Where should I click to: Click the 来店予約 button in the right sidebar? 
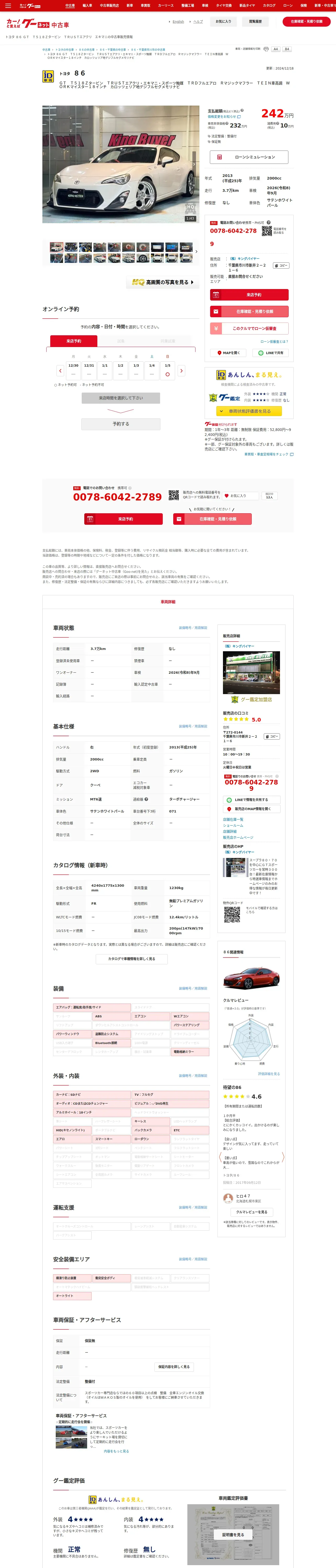(x=249, y=295)
